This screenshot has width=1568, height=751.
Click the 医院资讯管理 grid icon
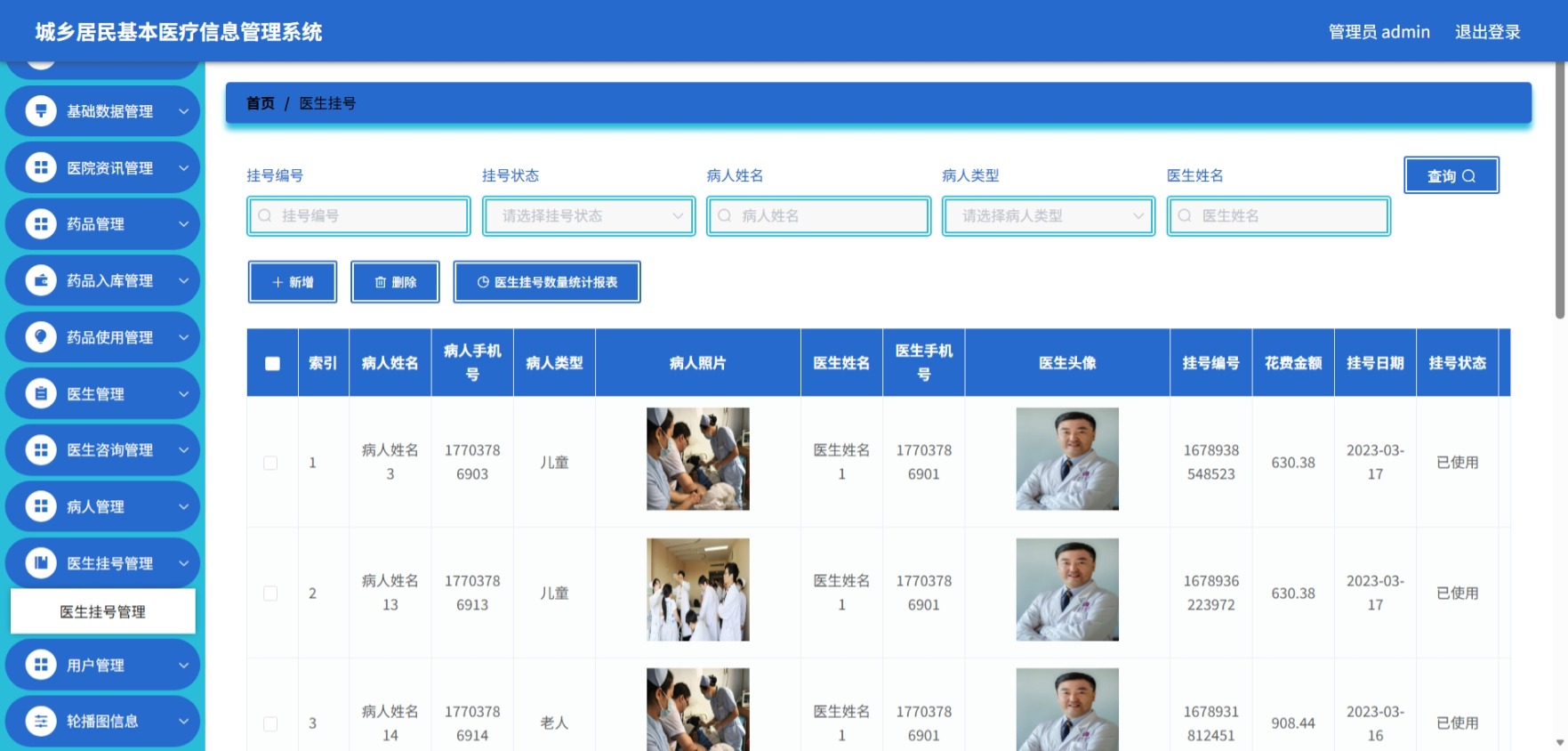coord(41,167)
